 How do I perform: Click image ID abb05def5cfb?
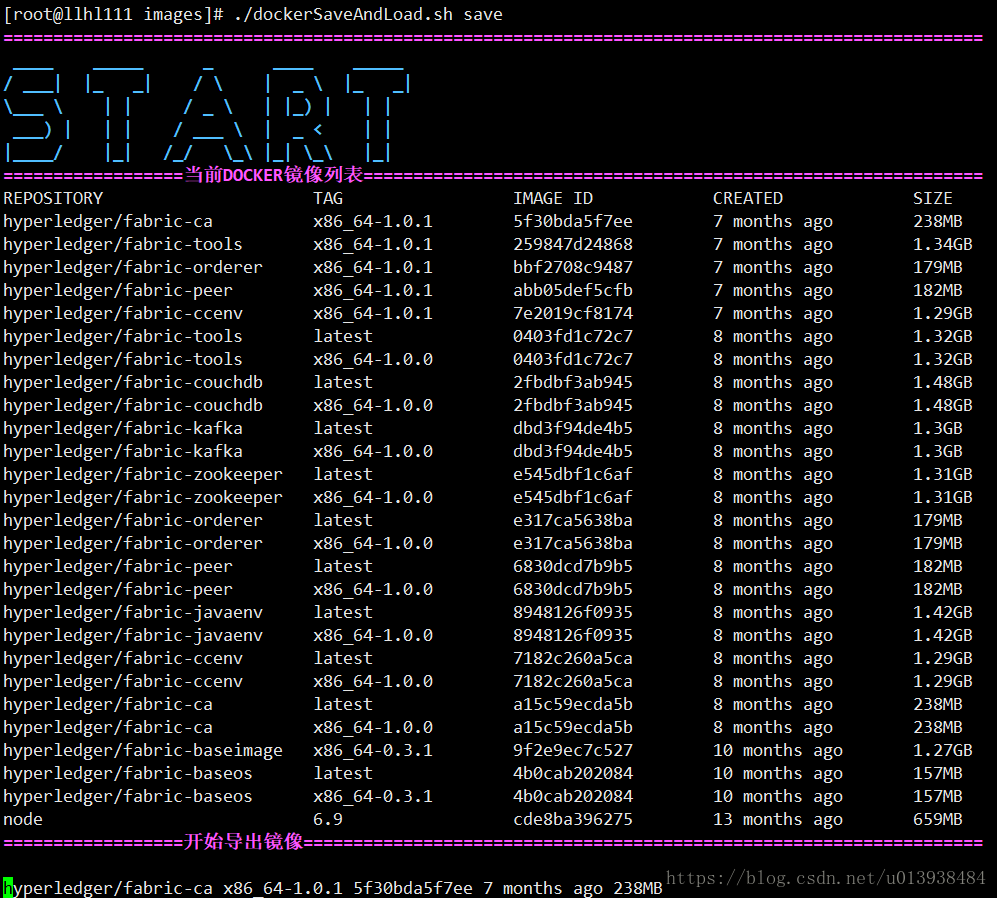572,290
